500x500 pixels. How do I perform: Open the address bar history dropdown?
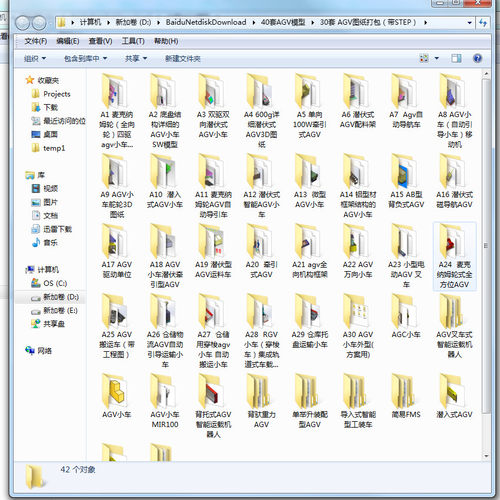[x=469, y=23]
